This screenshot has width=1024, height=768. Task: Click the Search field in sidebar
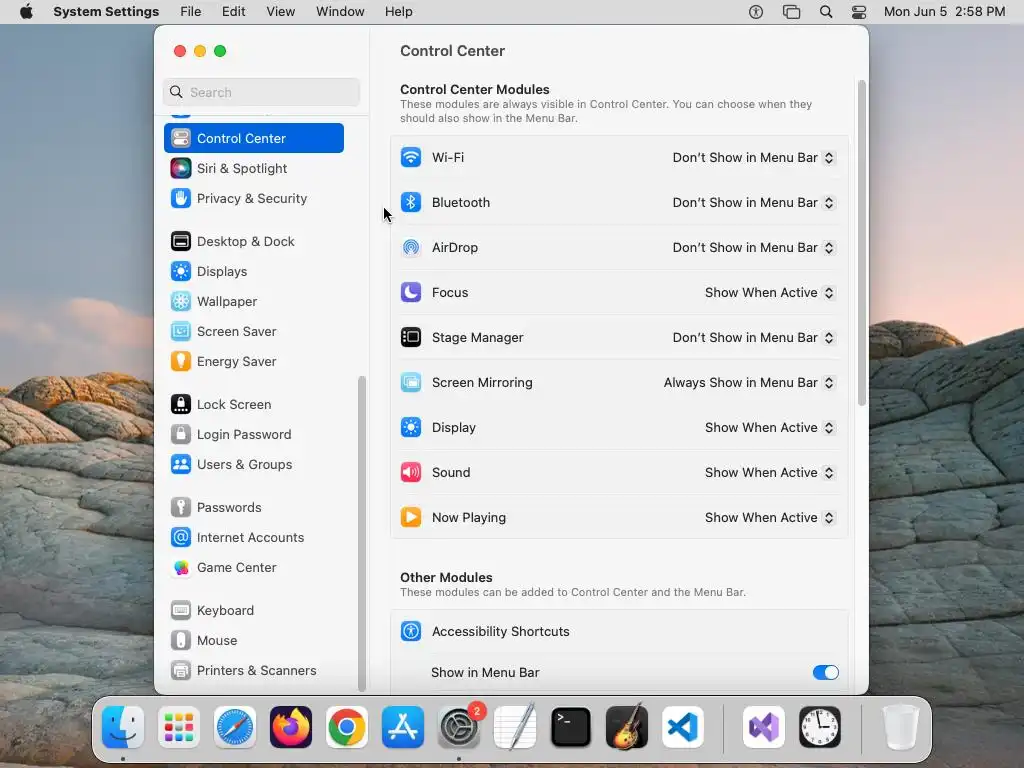click(261, 93)
